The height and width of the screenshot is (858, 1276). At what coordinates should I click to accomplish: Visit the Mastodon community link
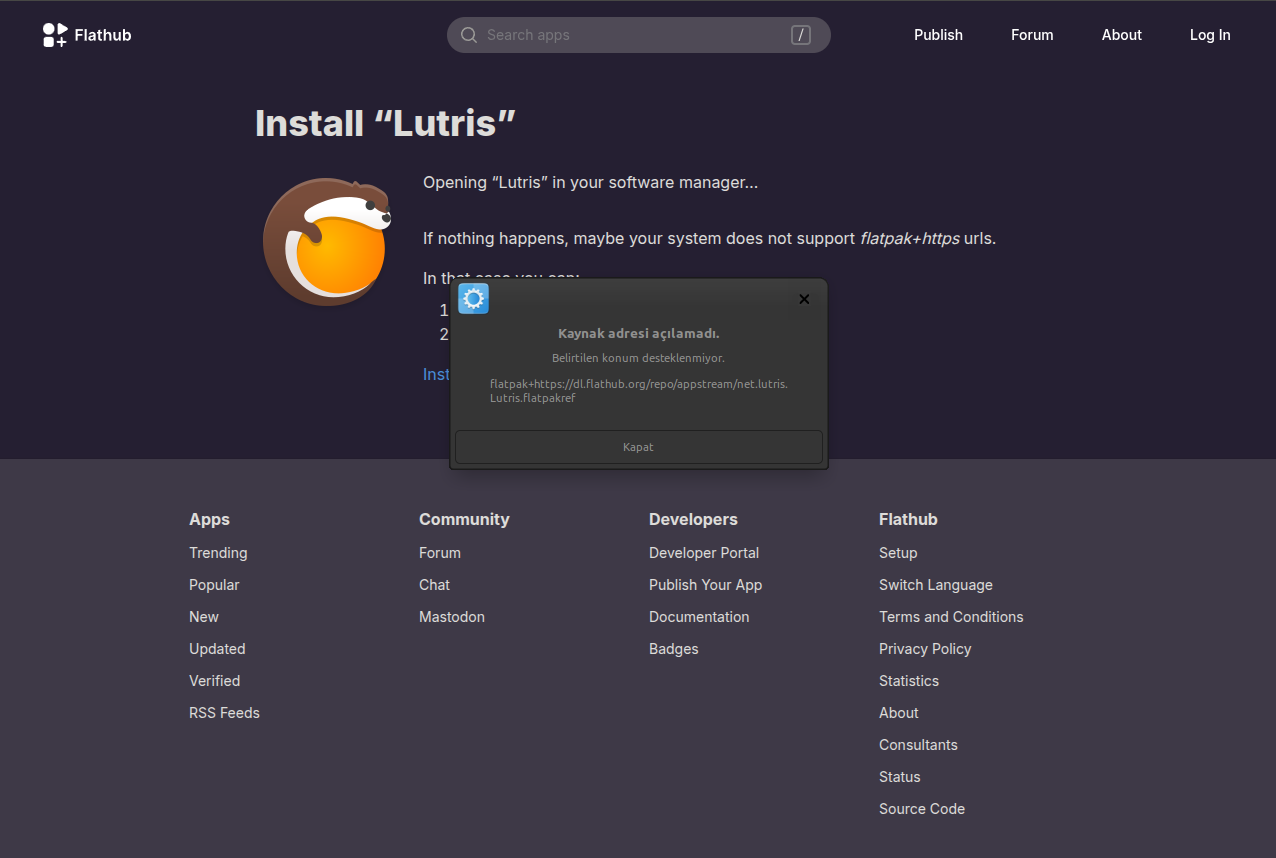coord(452,617)
